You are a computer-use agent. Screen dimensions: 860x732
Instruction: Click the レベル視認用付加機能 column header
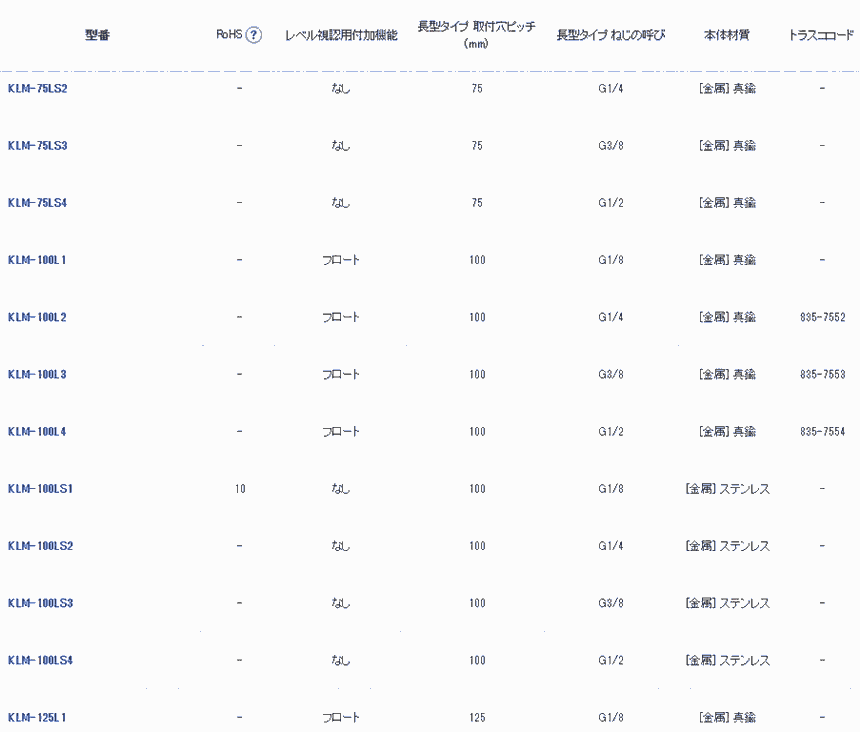point(341,35)
